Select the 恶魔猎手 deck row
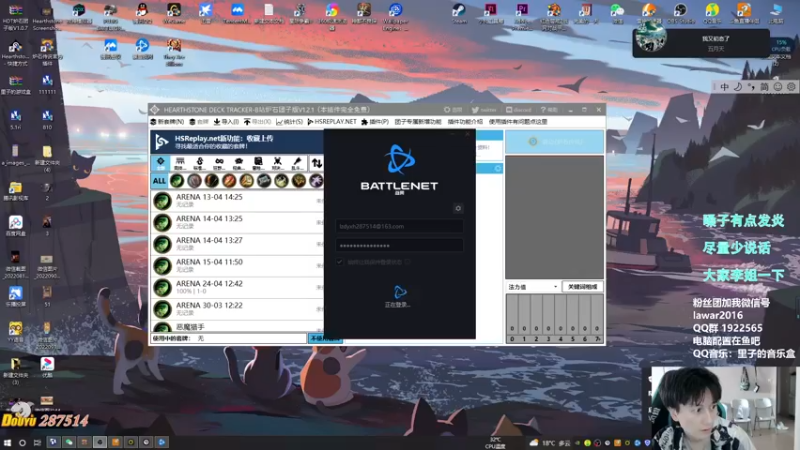800x450 pixels. 237,326
